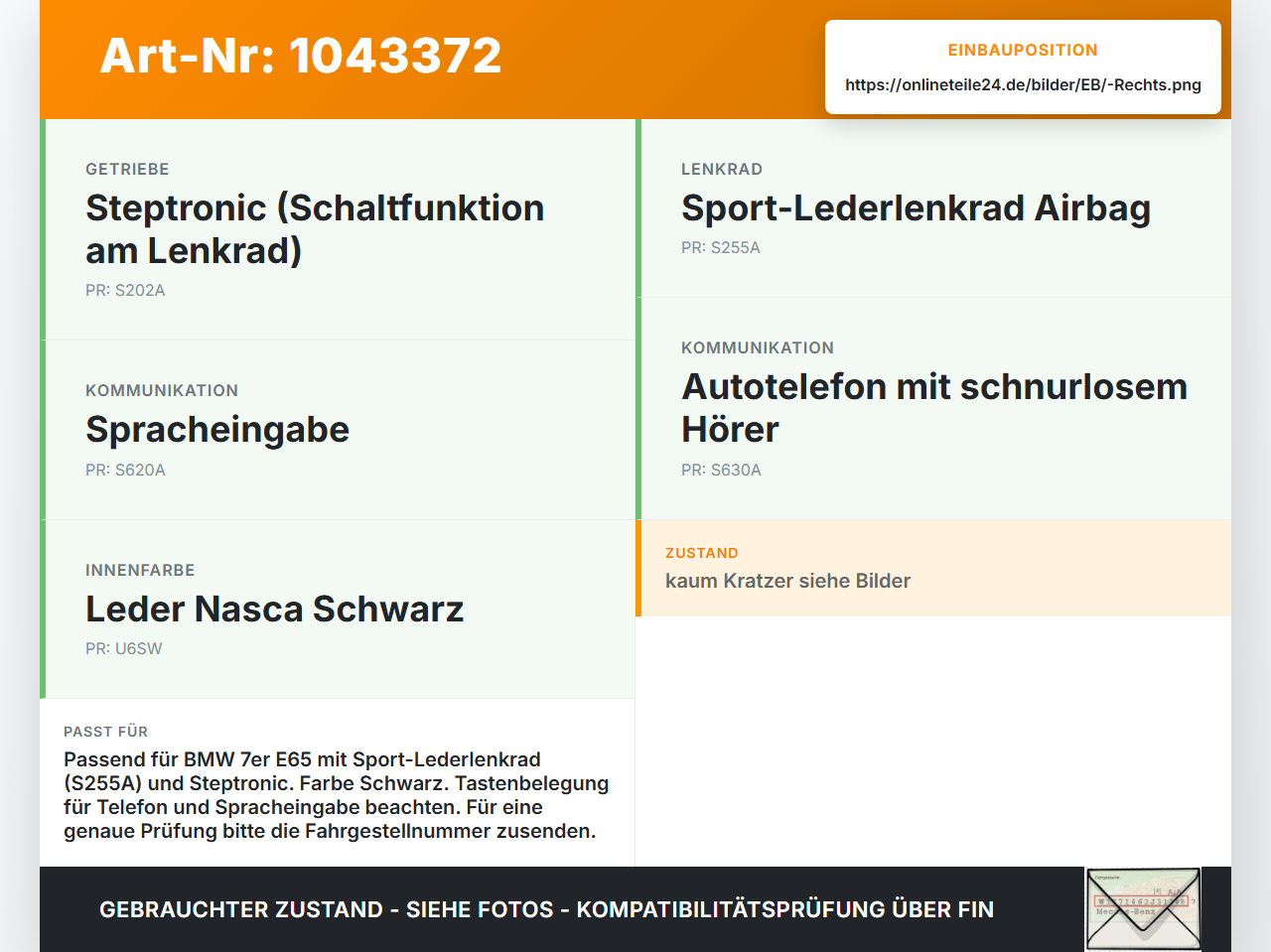Screen dimensions: 1271x952
Task: Click the Autotelefon mit schnurlosem Hörer card
Action: click(x=933, y=408)
